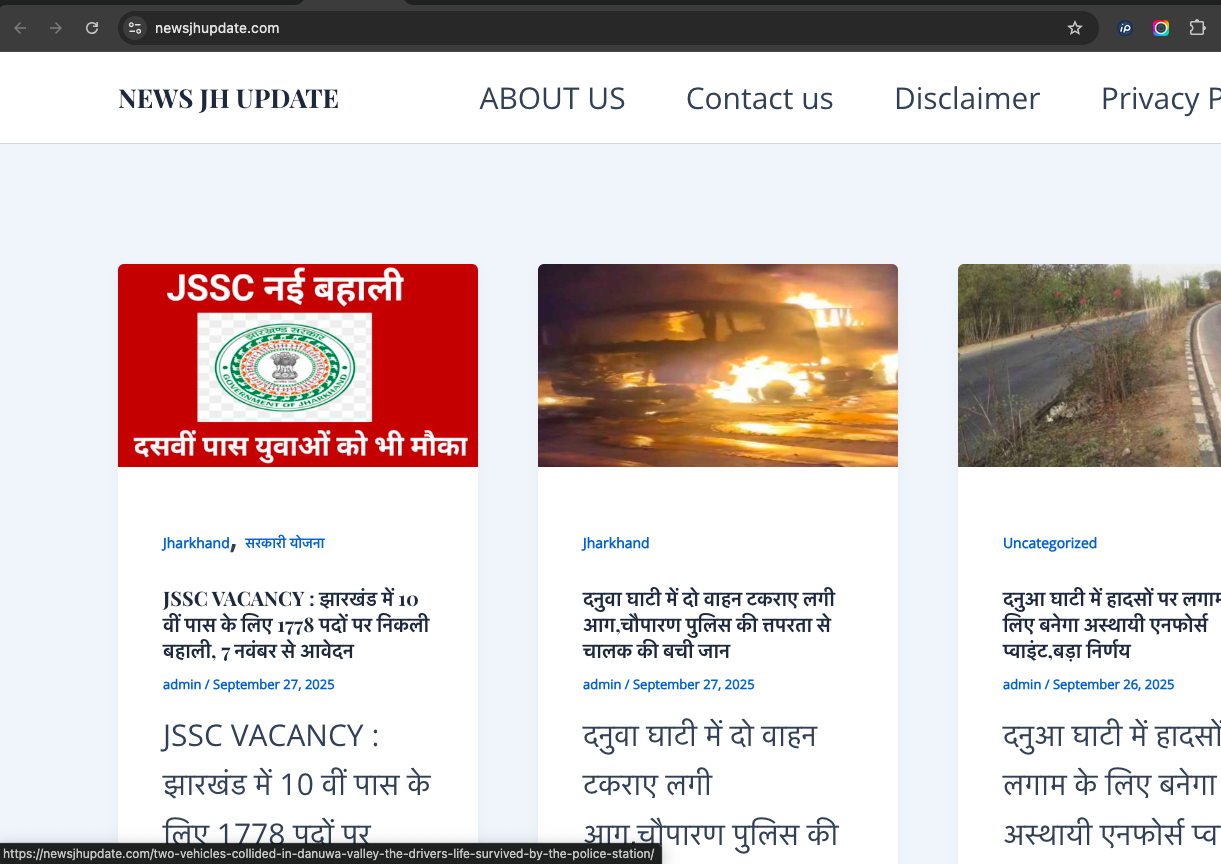Viewport: 1221px width, 864px height.
Task: Reload the page
Action: click(92, 28)
